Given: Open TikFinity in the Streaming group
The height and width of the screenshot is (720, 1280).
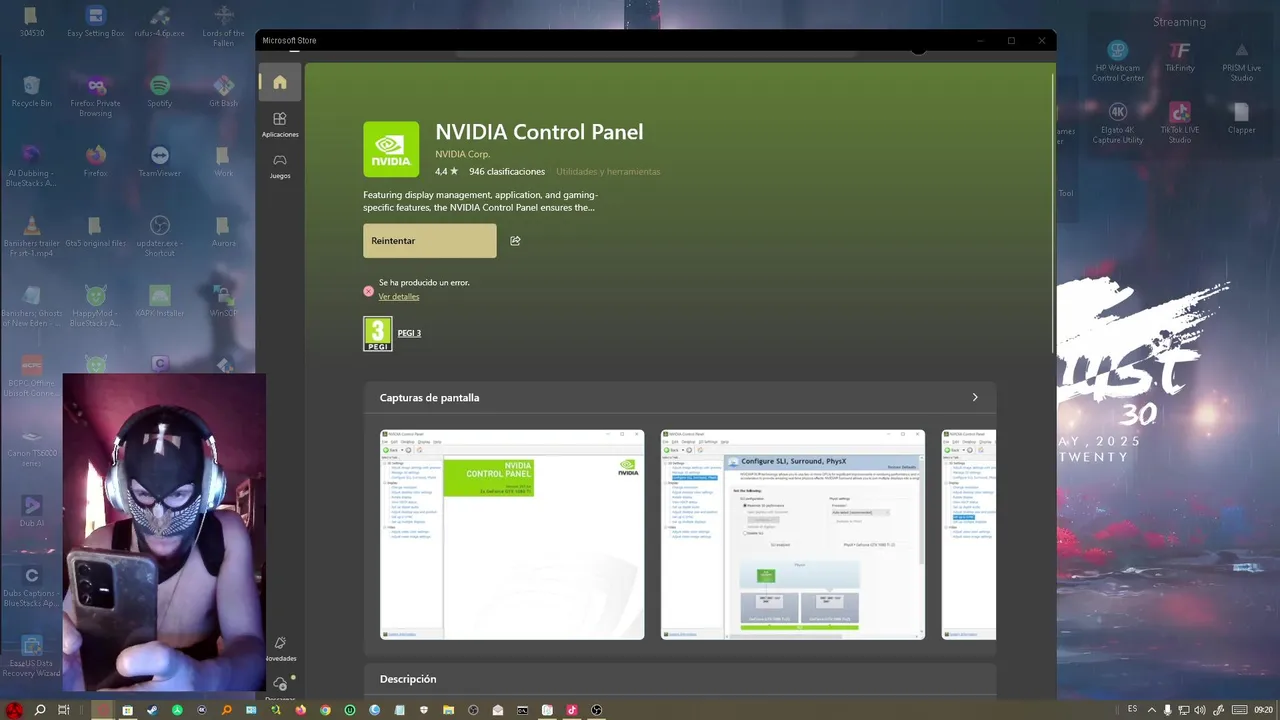Looking at the screenshot, I should point(1180,56).
